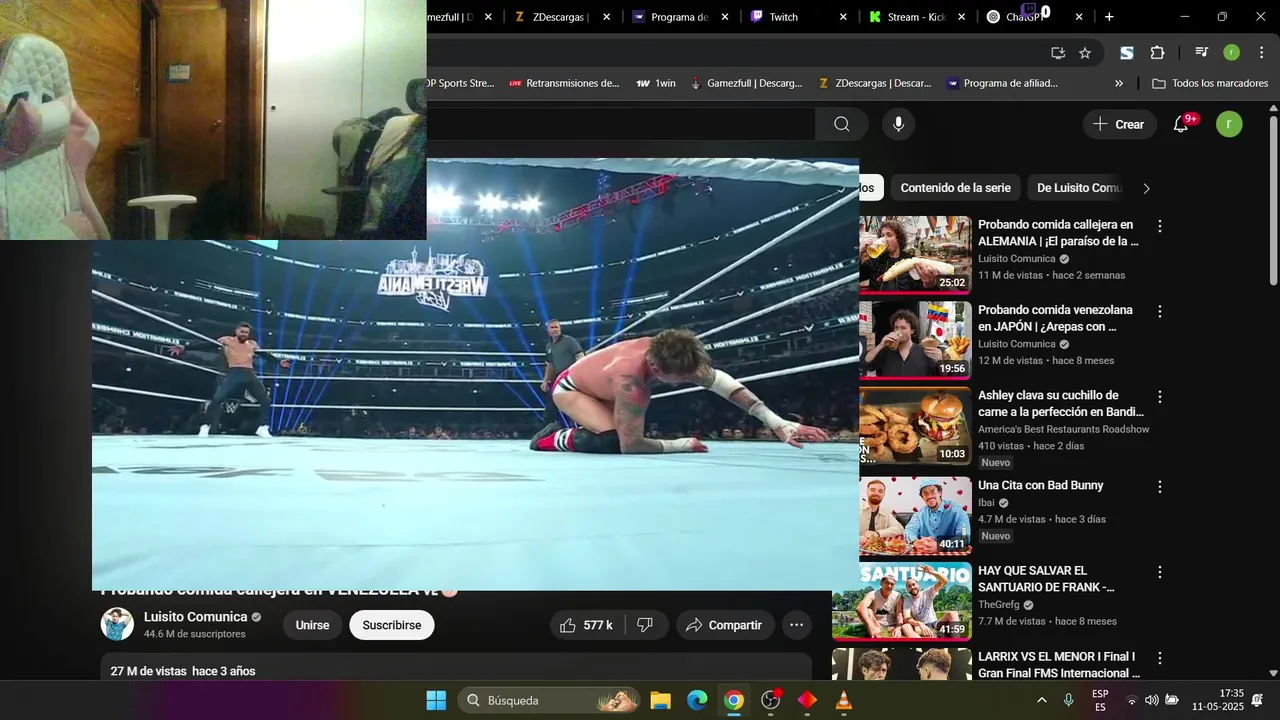The height and width of the screenshot is (720, 1280).
Task: Close the Twitch tab
Action: [x=843, y=17]
